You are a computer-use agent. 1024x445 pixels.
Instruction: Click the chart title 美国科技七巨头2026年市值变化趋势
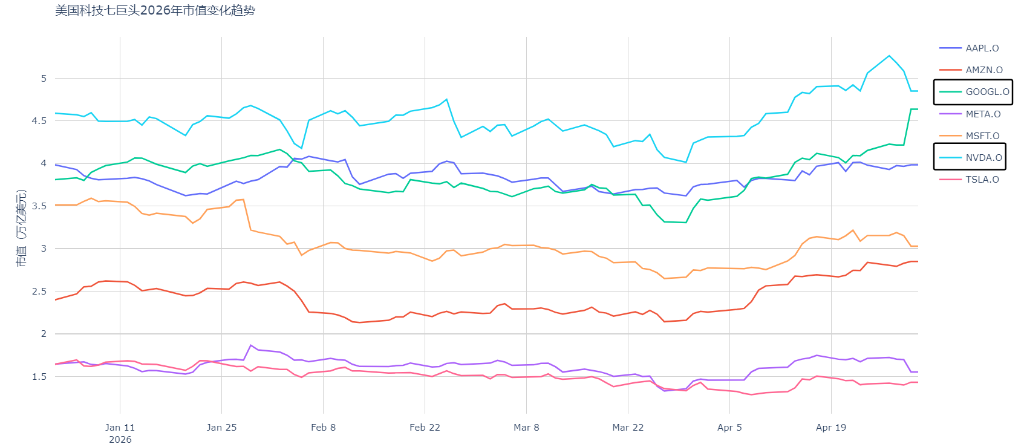point(155,11)
